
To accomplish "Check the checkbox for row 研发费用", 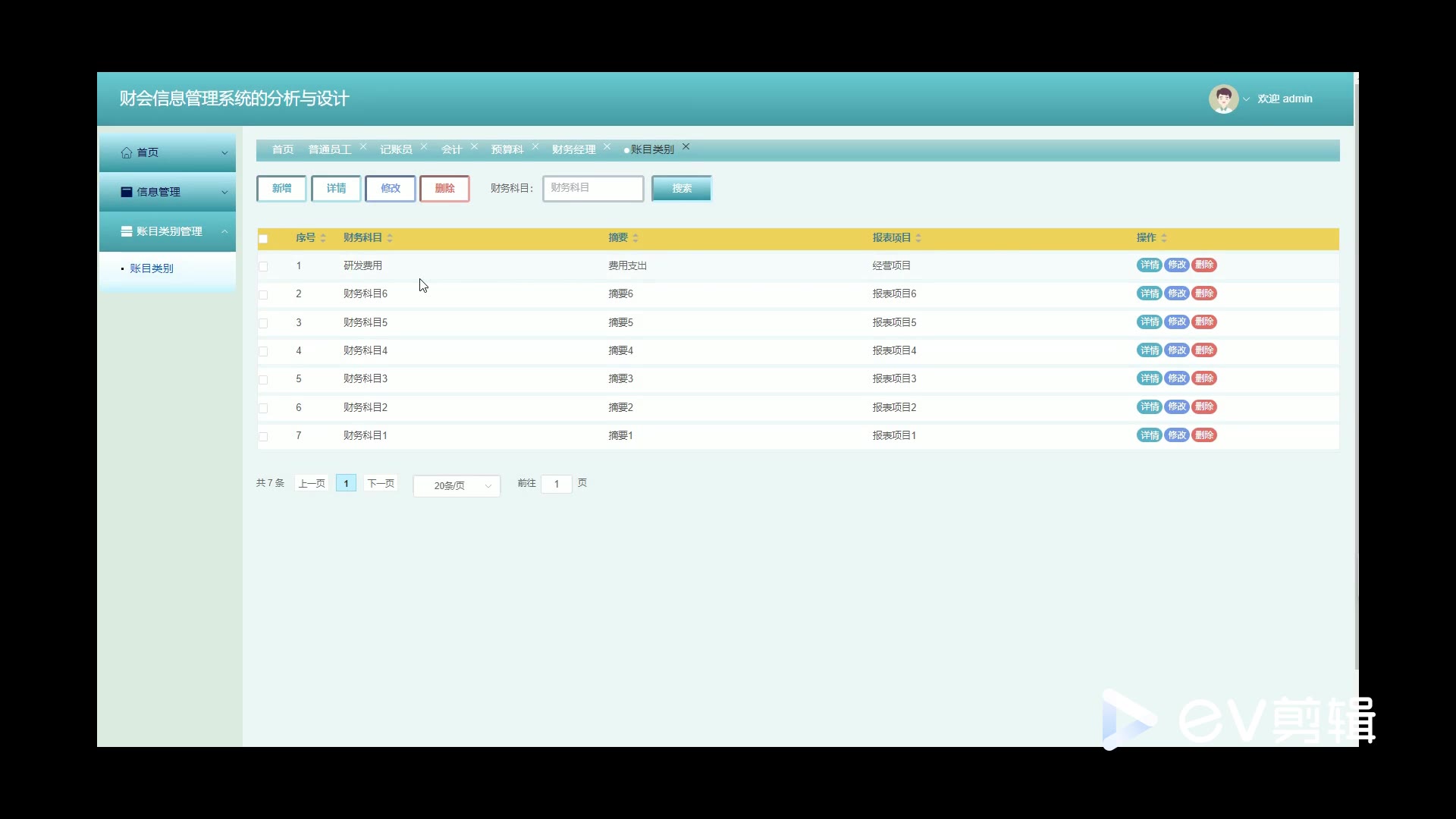I will pos(263,266).
